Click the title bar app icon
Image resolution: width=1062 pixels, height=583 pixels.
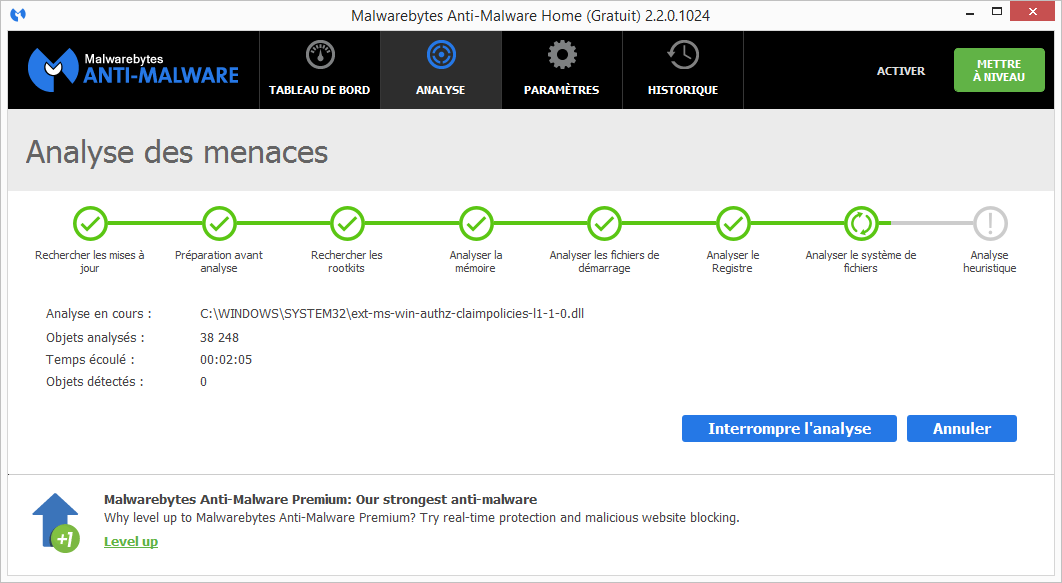17,15
